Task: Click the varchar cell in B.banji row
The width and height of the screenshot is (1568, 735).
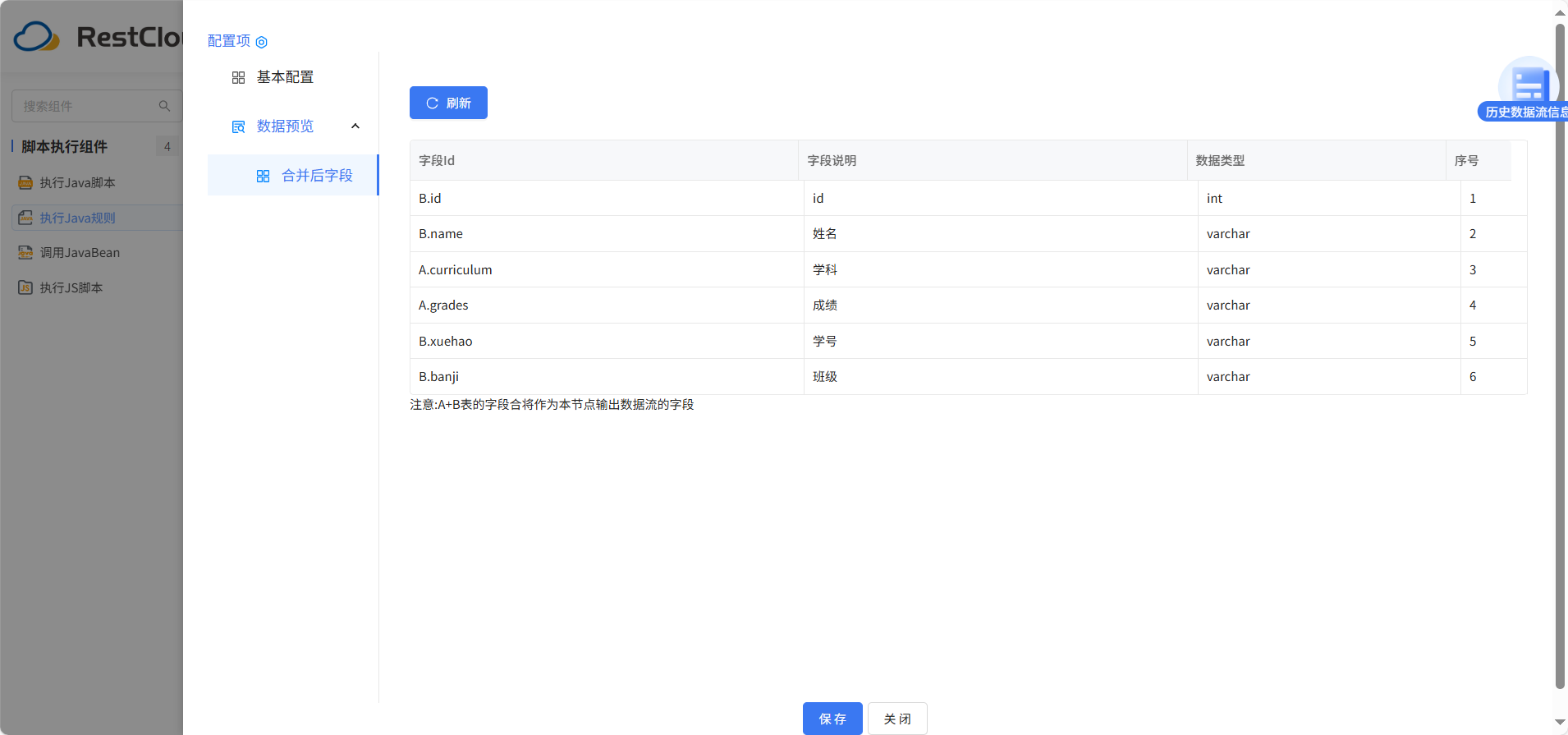Action: point(1329,377)
